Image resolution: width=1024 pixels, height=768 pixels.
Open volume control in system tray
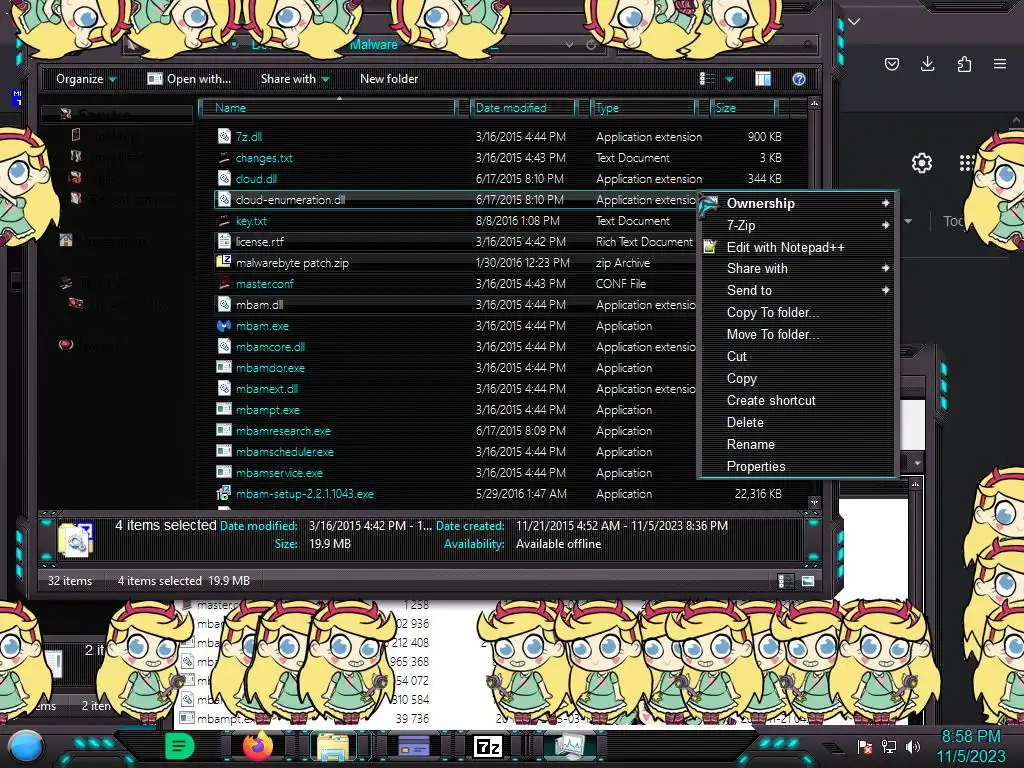pyautogui.click(x=913, y=746)
